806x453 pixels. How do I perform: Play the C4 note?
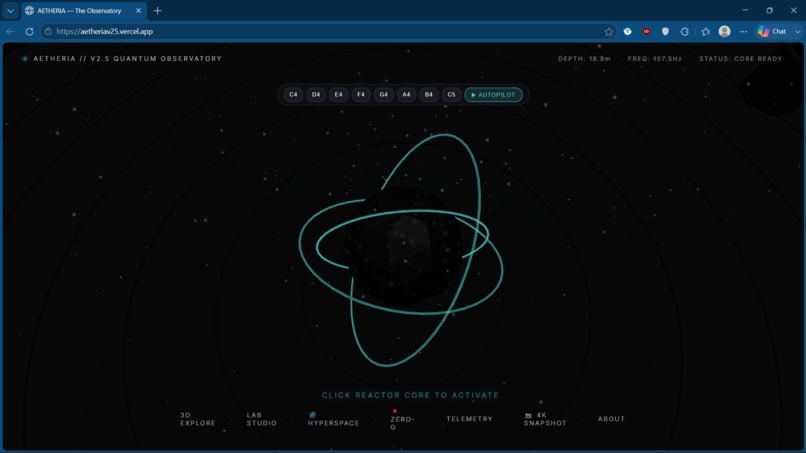[293, 95]
